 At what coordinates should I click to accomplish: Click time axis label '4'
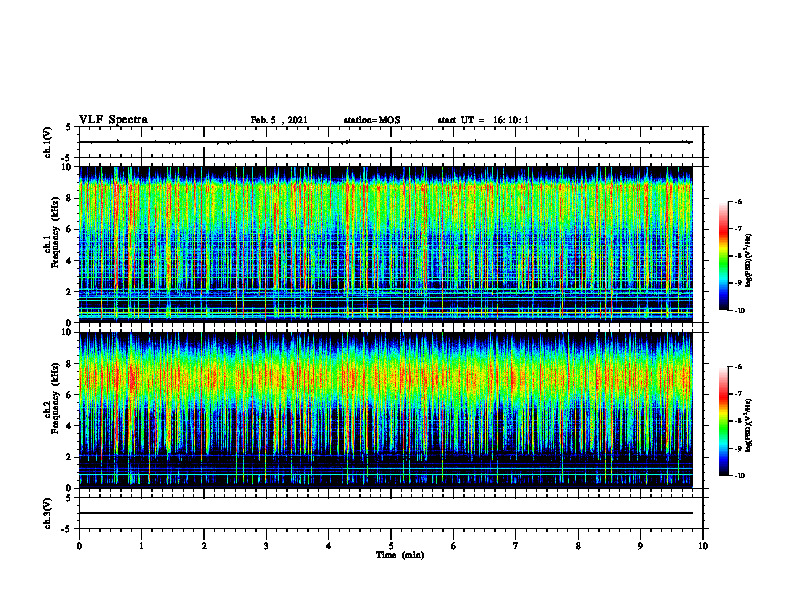pos(329,546)
